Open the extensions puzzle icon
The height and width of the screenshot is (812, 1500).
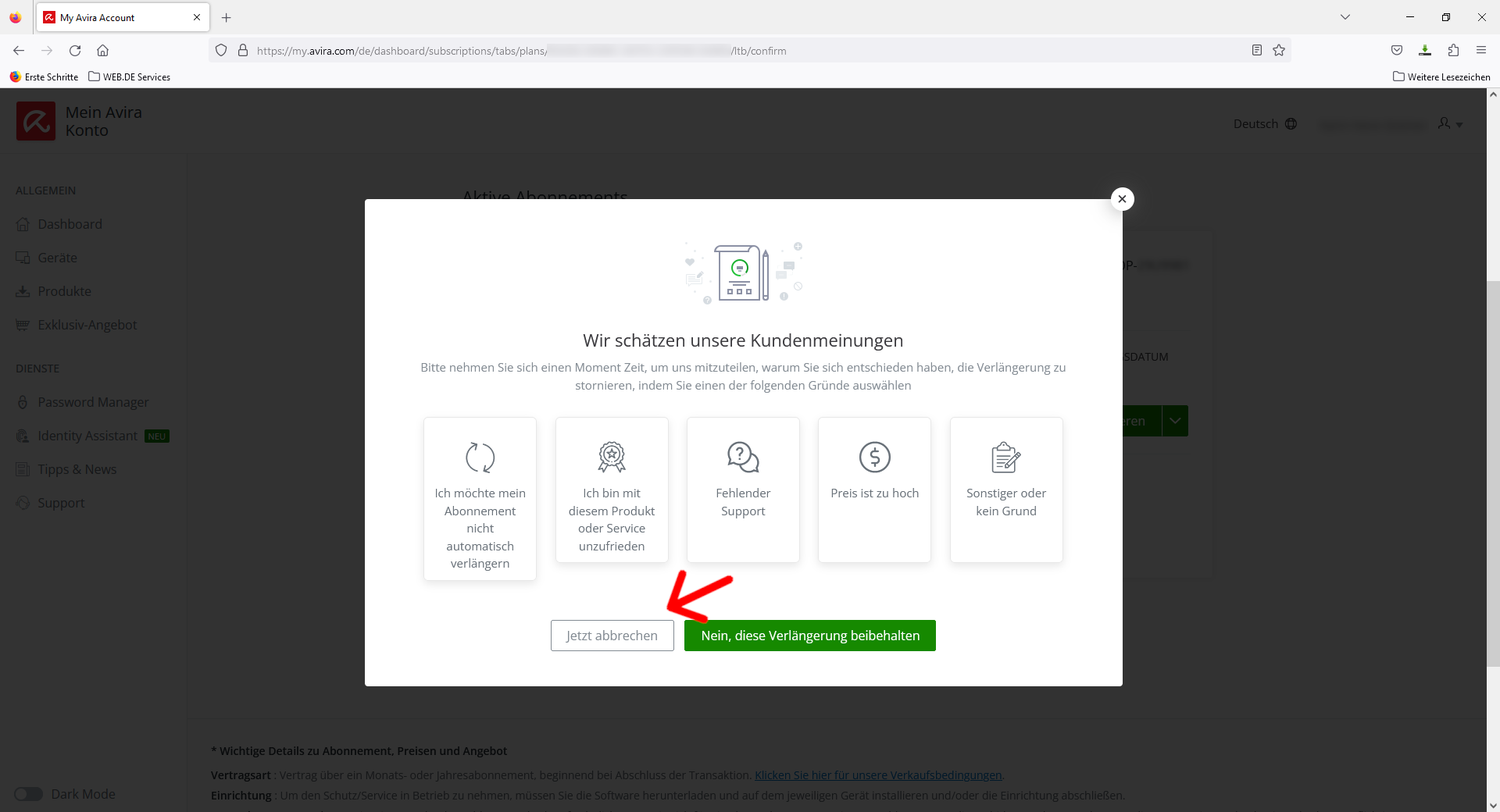pyautogui.click(x=1453, y=51)
